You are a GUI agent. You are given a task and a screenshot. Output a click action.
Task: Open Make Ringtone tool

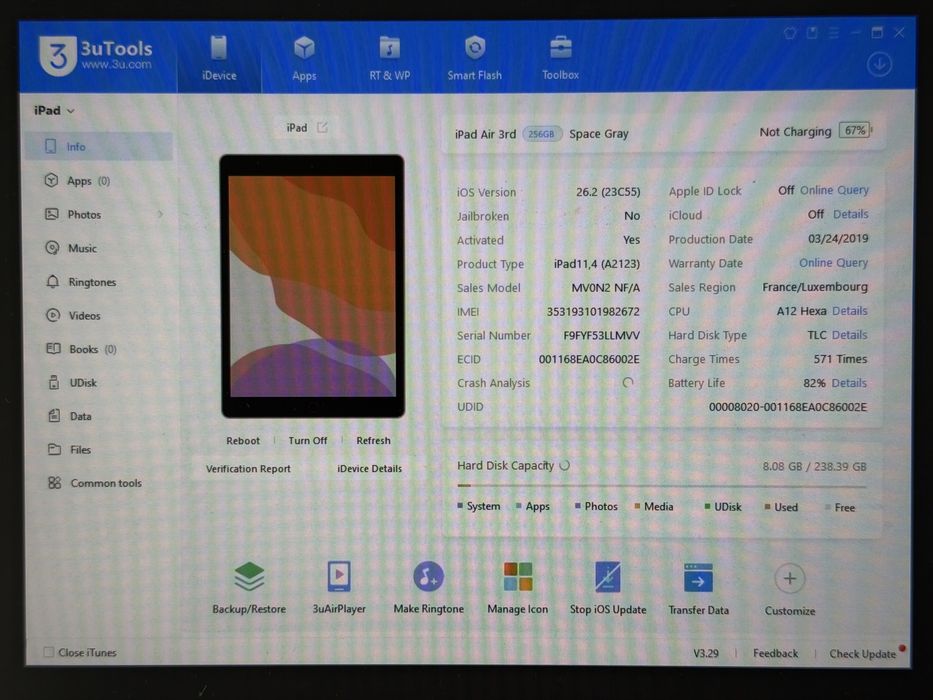point(428,588)
